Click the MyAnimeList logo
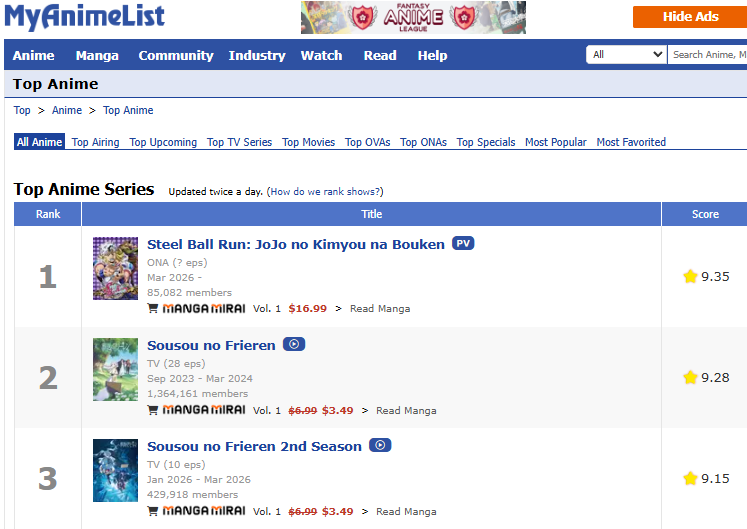Viewport: 747px width, 529px height. [x=84, y=16]
